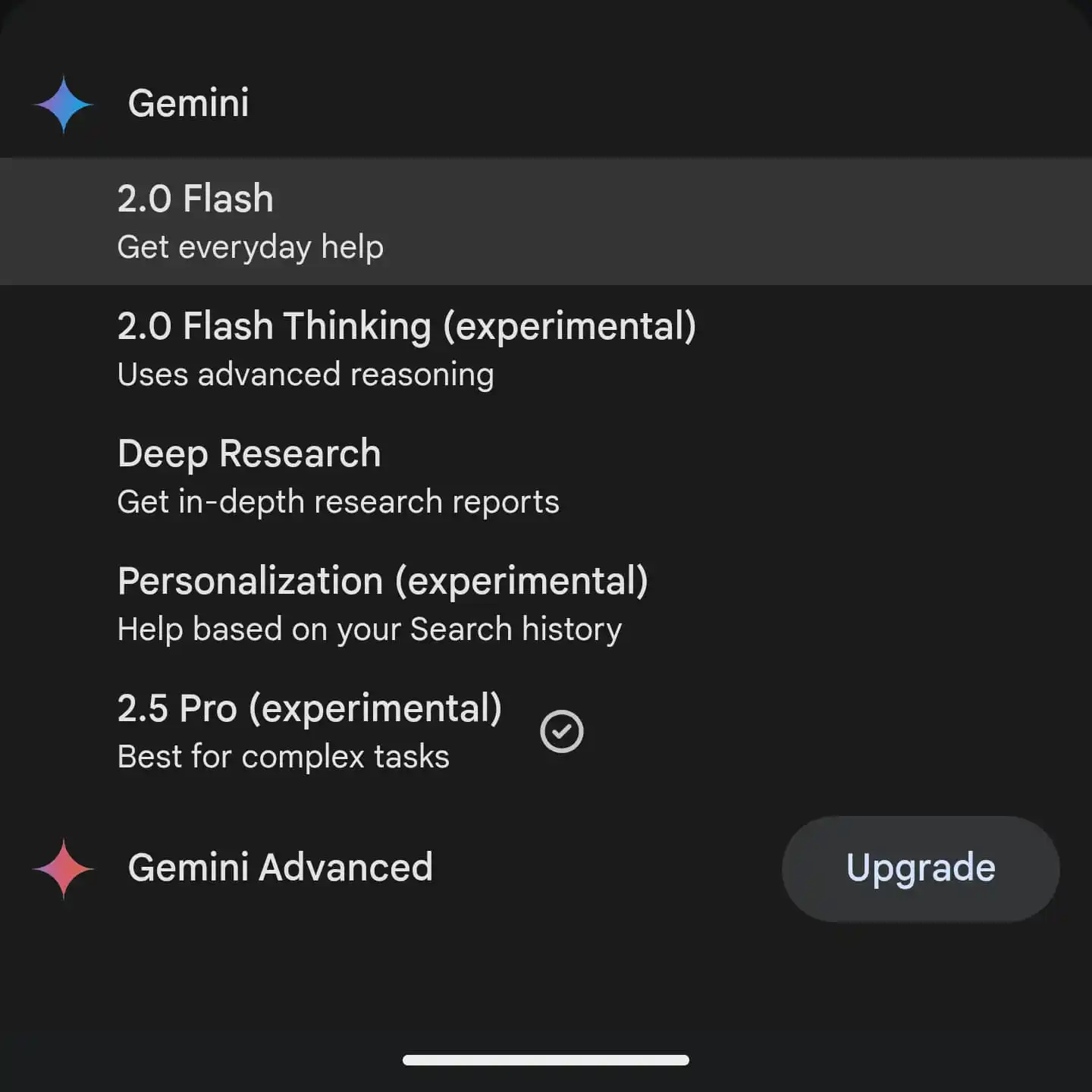This screenshot has height=1092, width=1092.
Task: Tap the Gemini Advanced red sparkle icon
Action: pyautogui.click(x=64, y=869)
